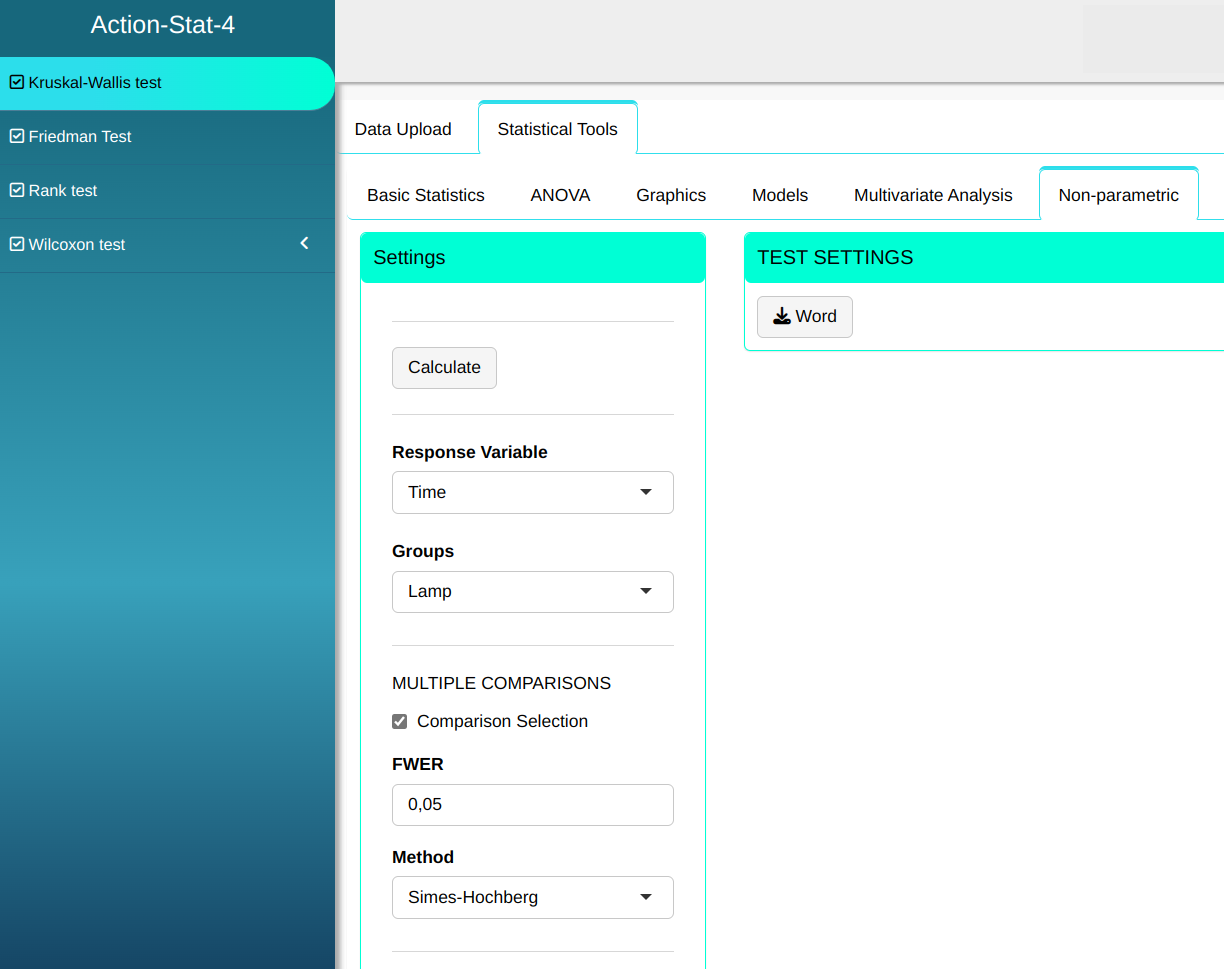Select the Multivariate Analysis tab
The height and width of the screenshot is (969, 1224).
[x=933, y=196]
